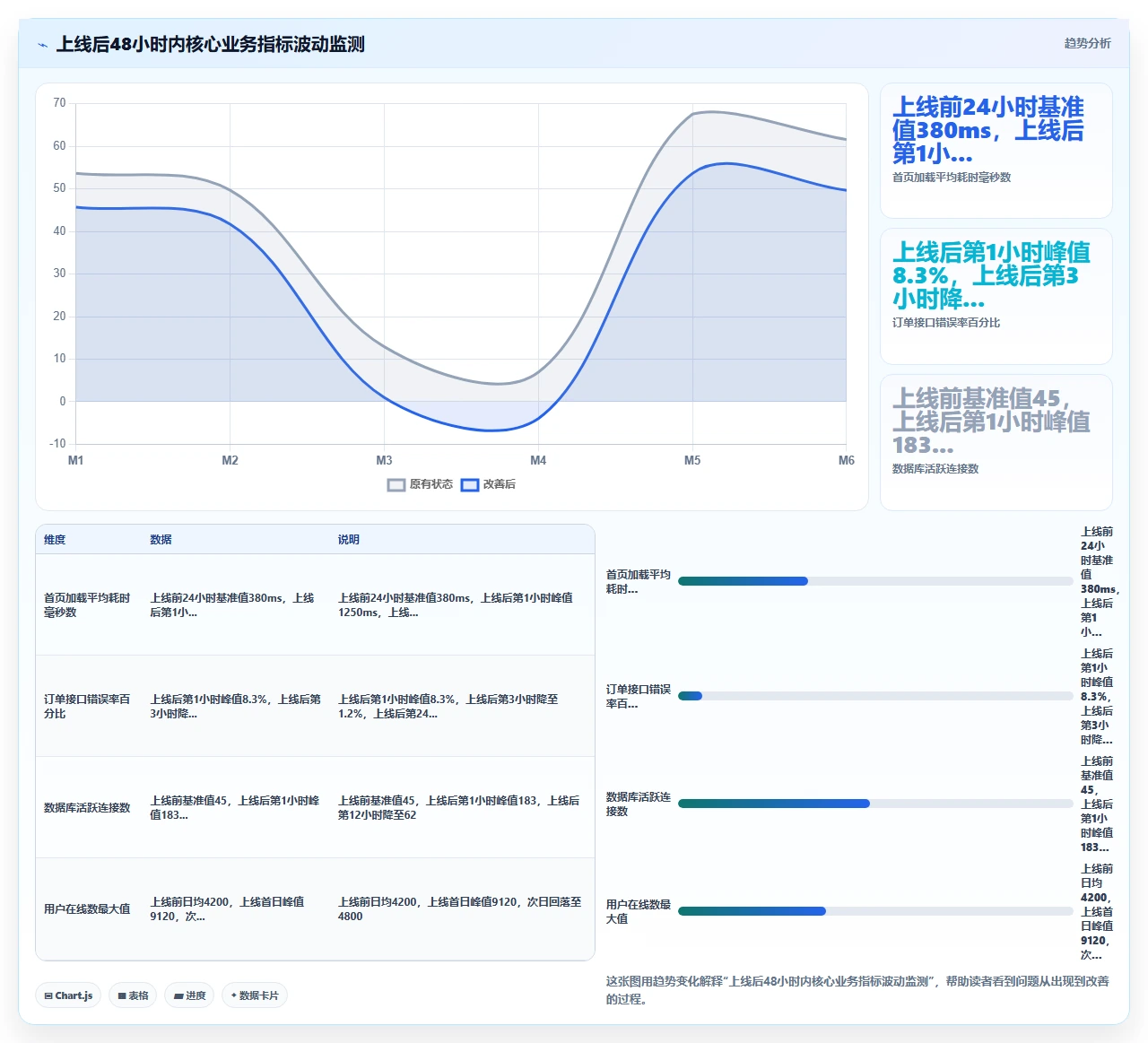Select the 用户在线数最大值 table row

click(315, 908)
